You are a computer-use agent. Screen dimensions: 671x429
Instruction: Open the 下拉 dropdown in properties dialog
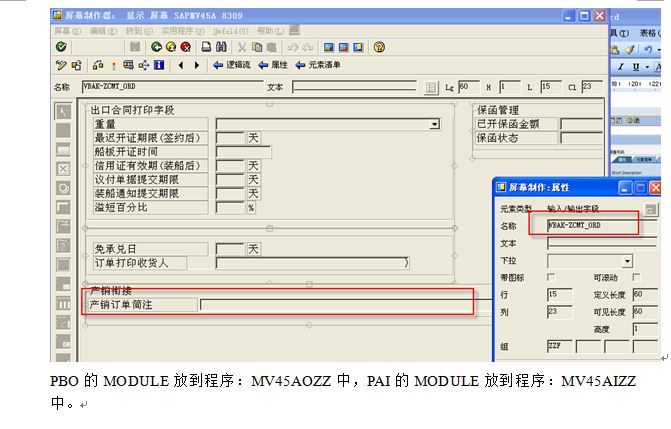pyautogui.click(x=627, y=261)
